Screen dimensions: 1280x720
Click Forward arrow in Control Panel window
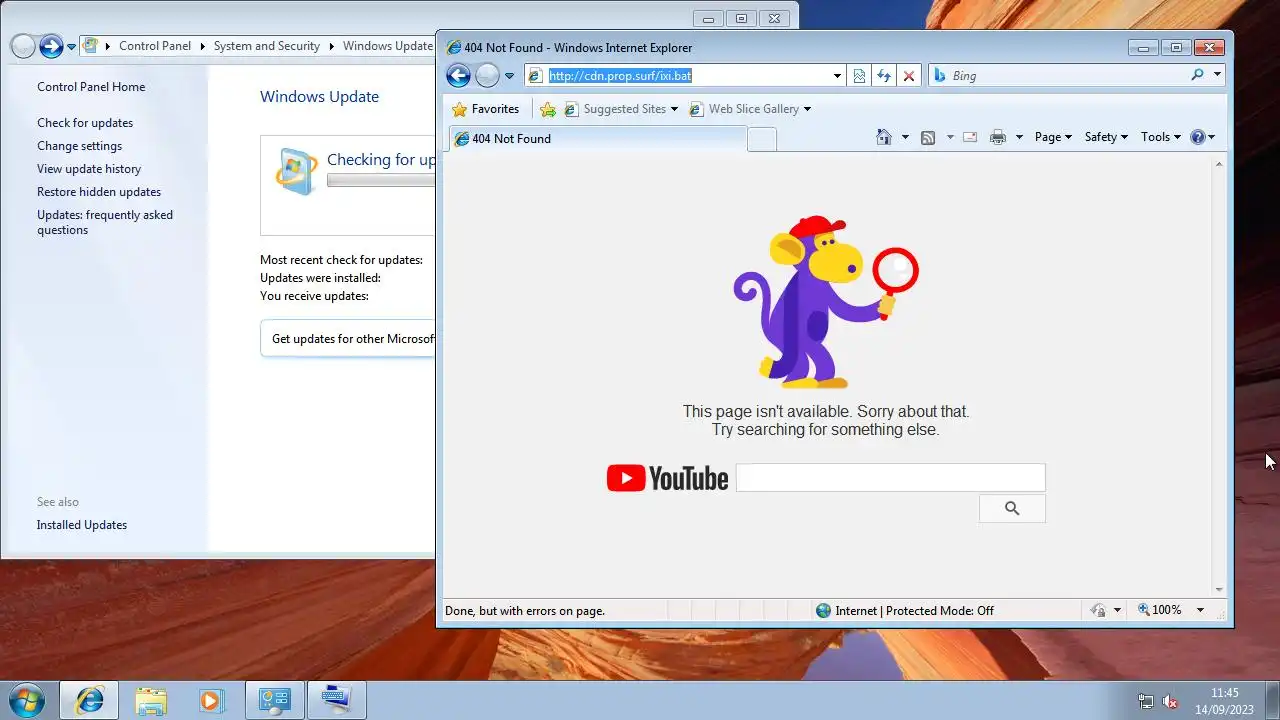[x=51, y=46]
